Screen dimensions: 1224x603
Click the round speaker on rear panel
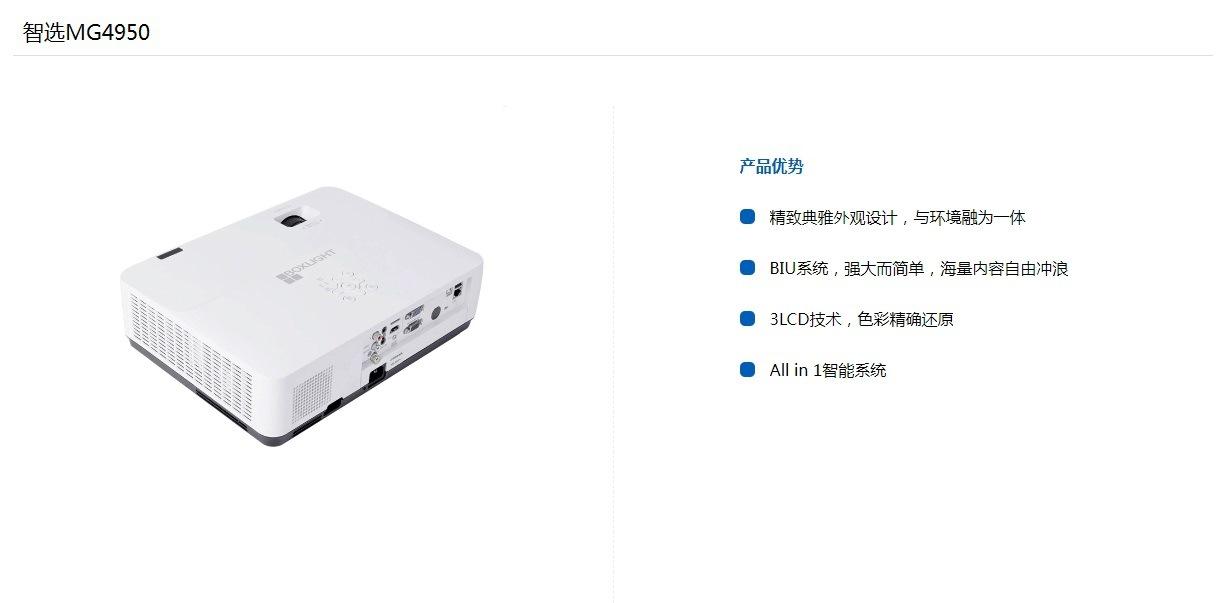435,311
